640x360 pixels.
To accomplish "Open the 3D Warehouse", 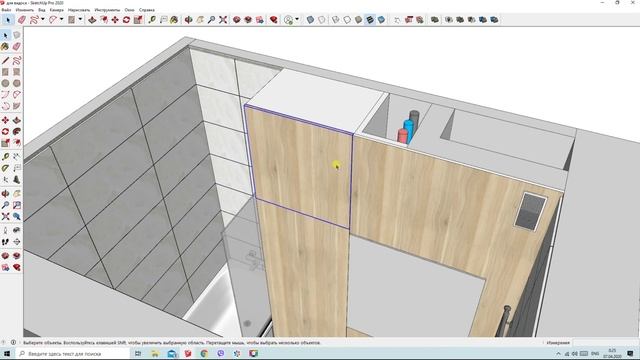I will pyautogui.click(x=237, y=20).
